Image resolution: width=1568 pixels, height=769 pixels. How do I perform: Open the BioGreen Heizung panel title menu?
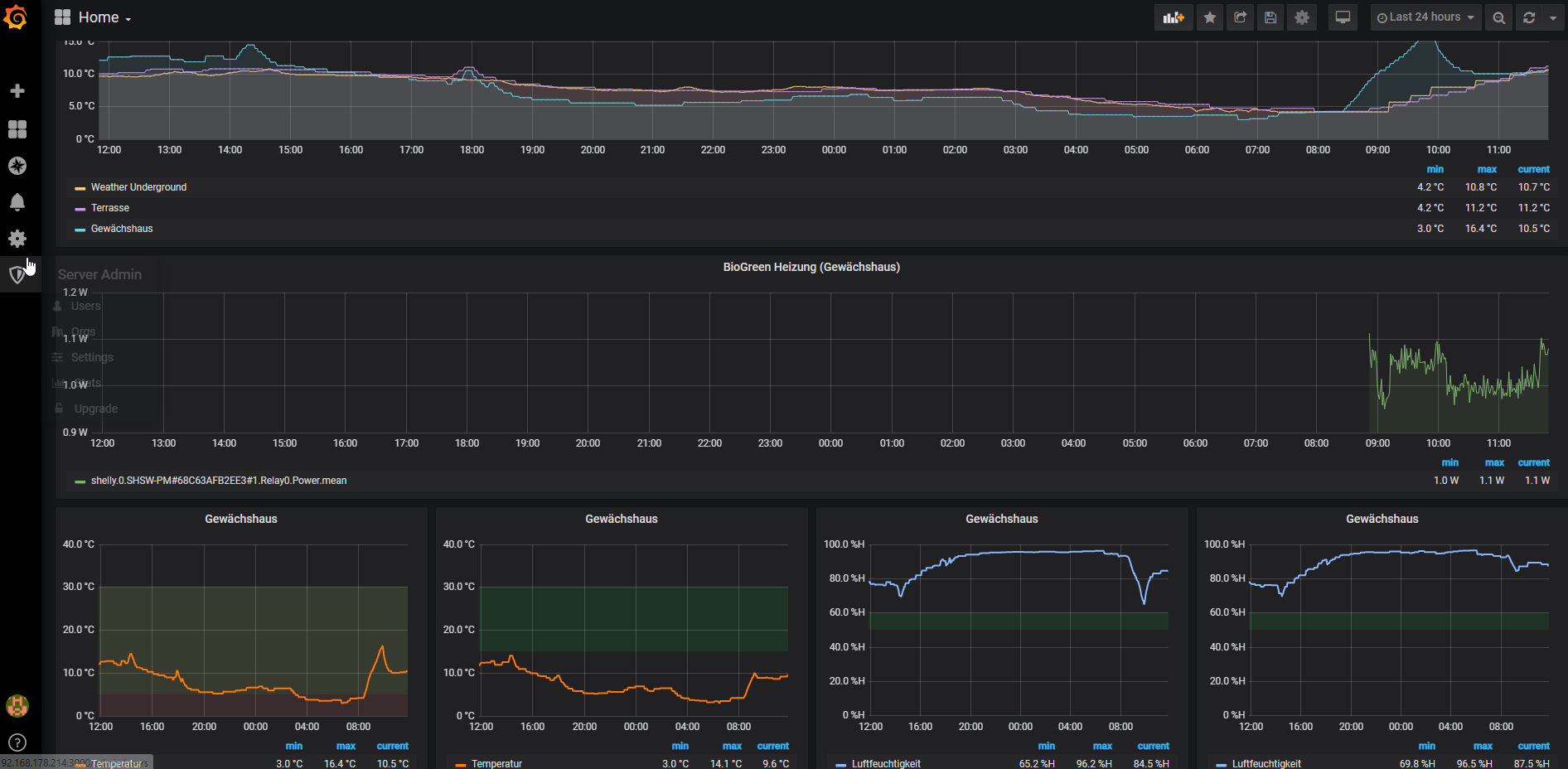coord(811,267)
